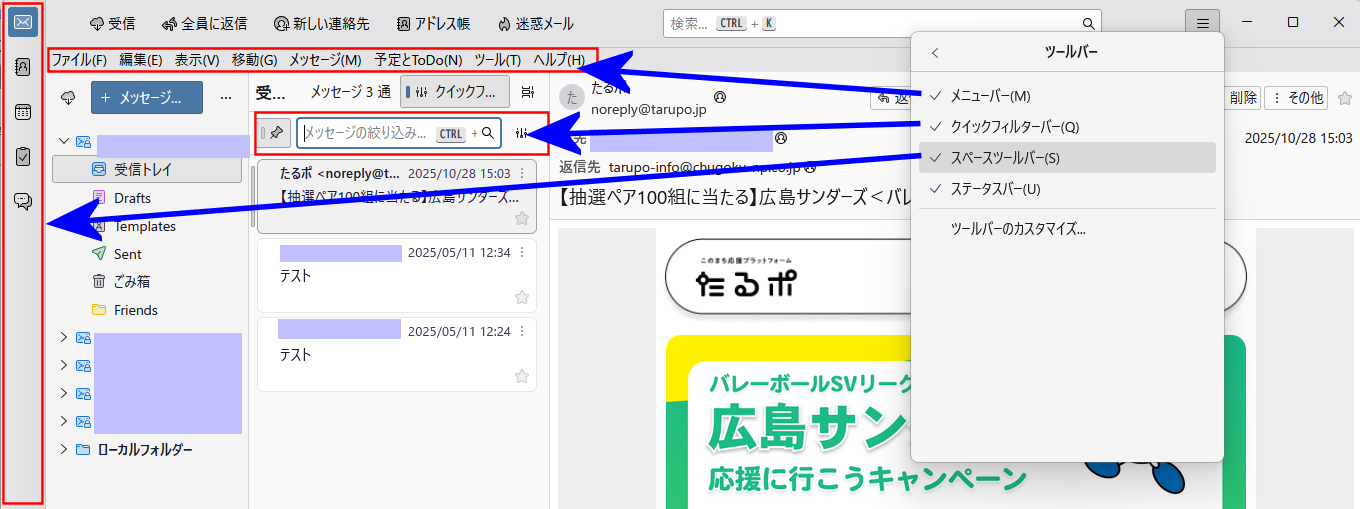The image size is (1360, 509).
Task: Open the Chat space icon
Action: (23, 202)
